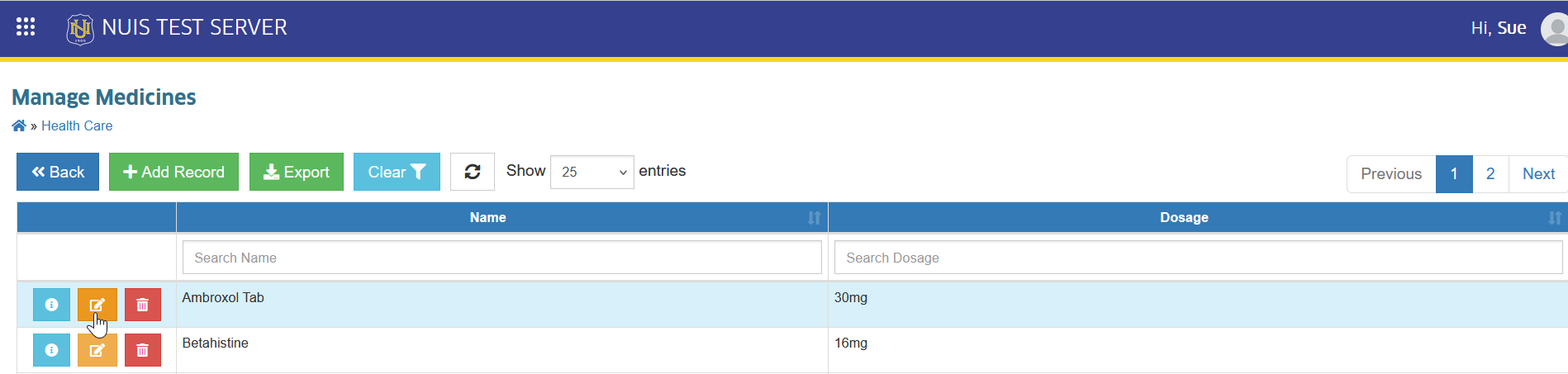
Task: Click the Back button
Action: point(58,172)
